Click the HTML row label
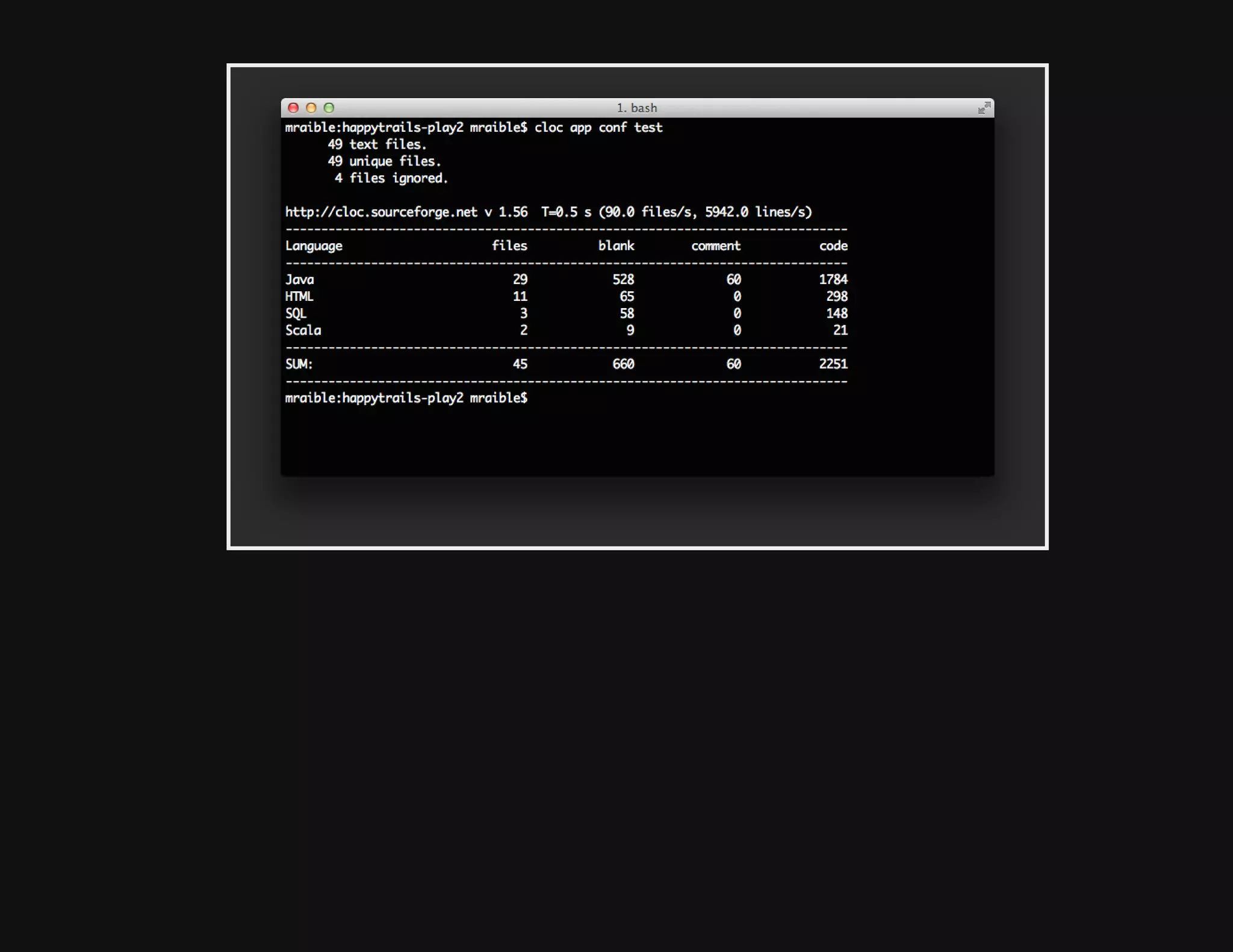Viewport: 1233px width, 952px height. (299, 297)
